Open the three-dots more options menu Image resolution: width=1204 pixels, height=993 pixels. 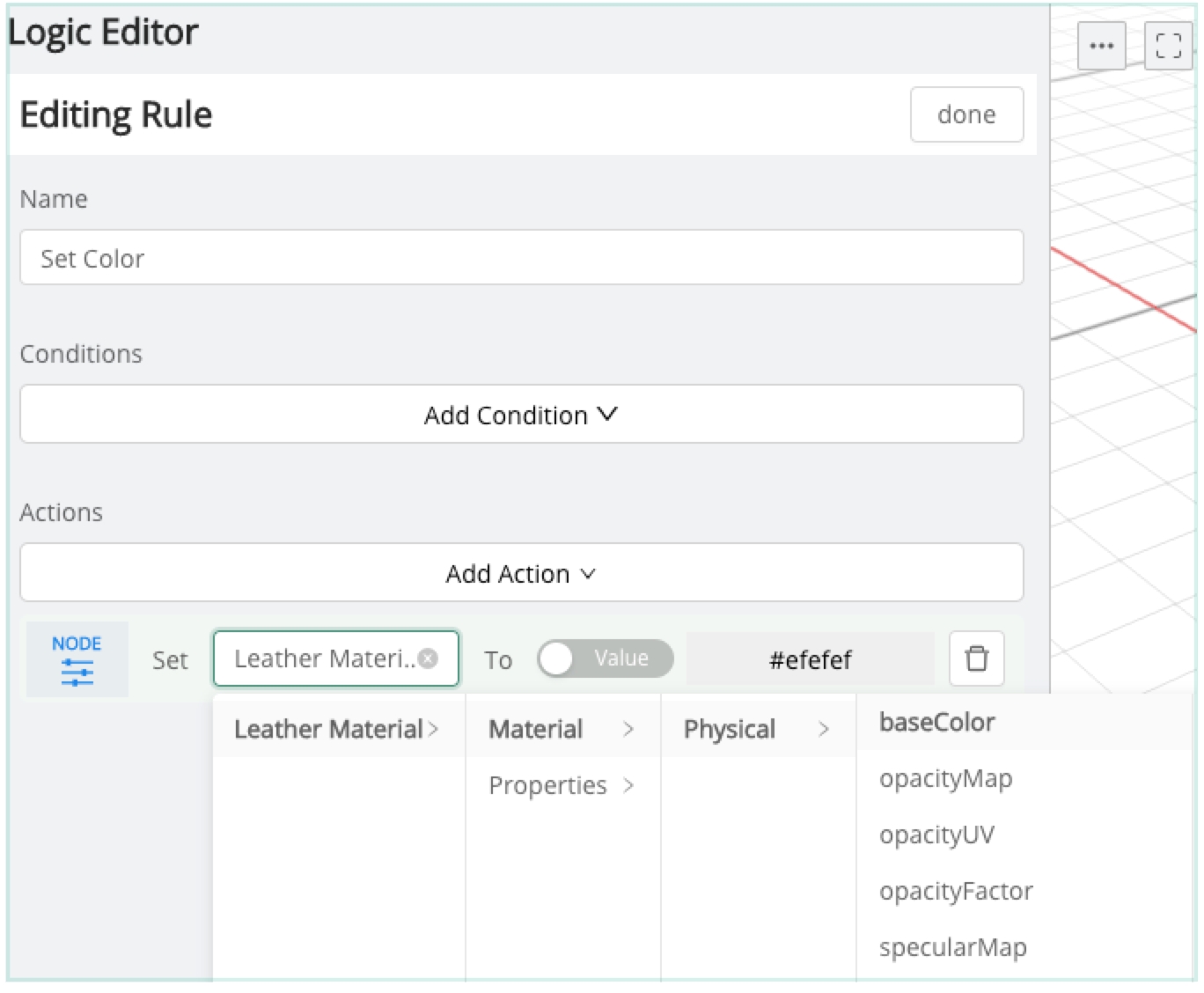1101,46
